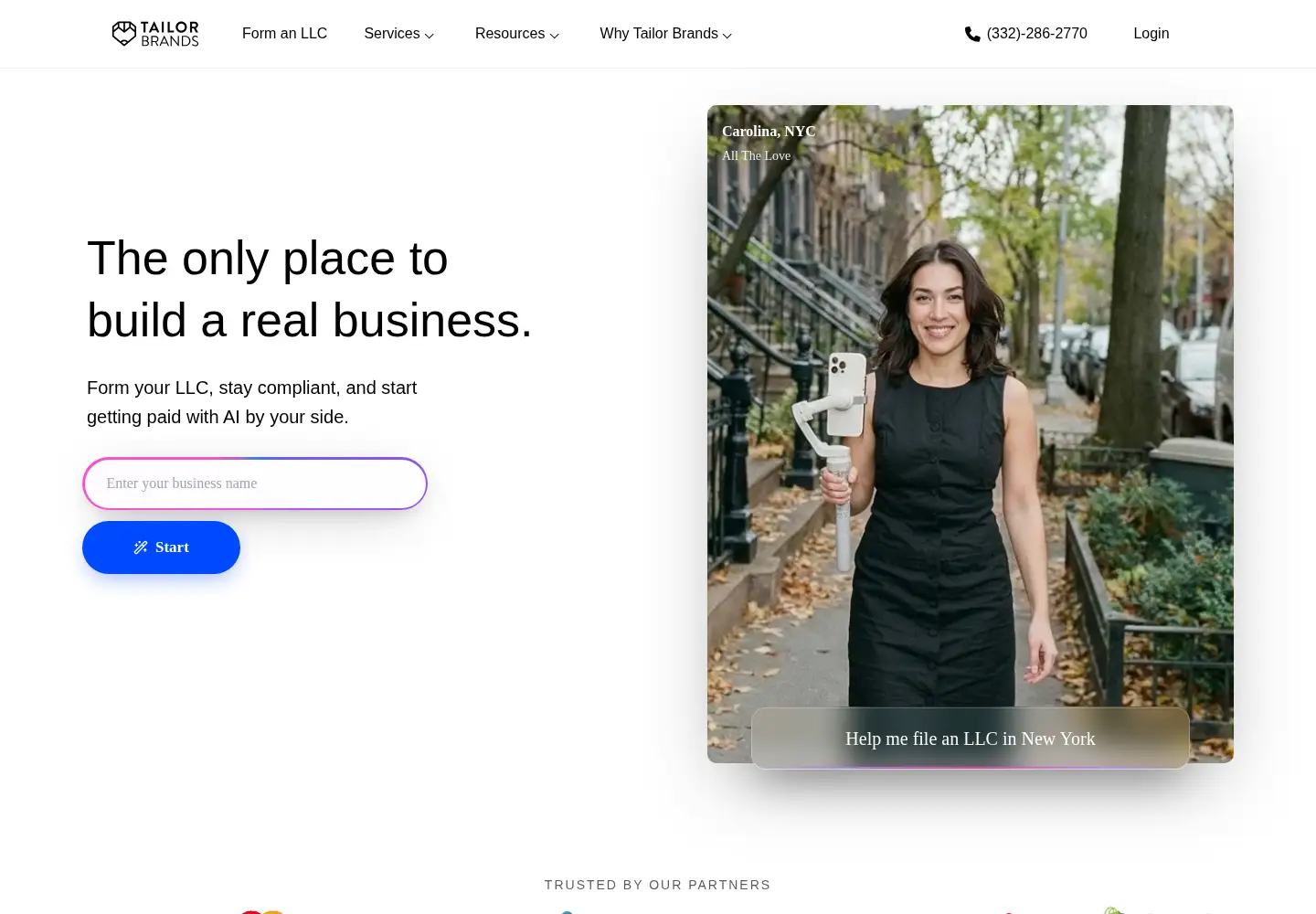Open the Resources menu
The width and height of the screenshot is (1316, 914).
(517, 34)
